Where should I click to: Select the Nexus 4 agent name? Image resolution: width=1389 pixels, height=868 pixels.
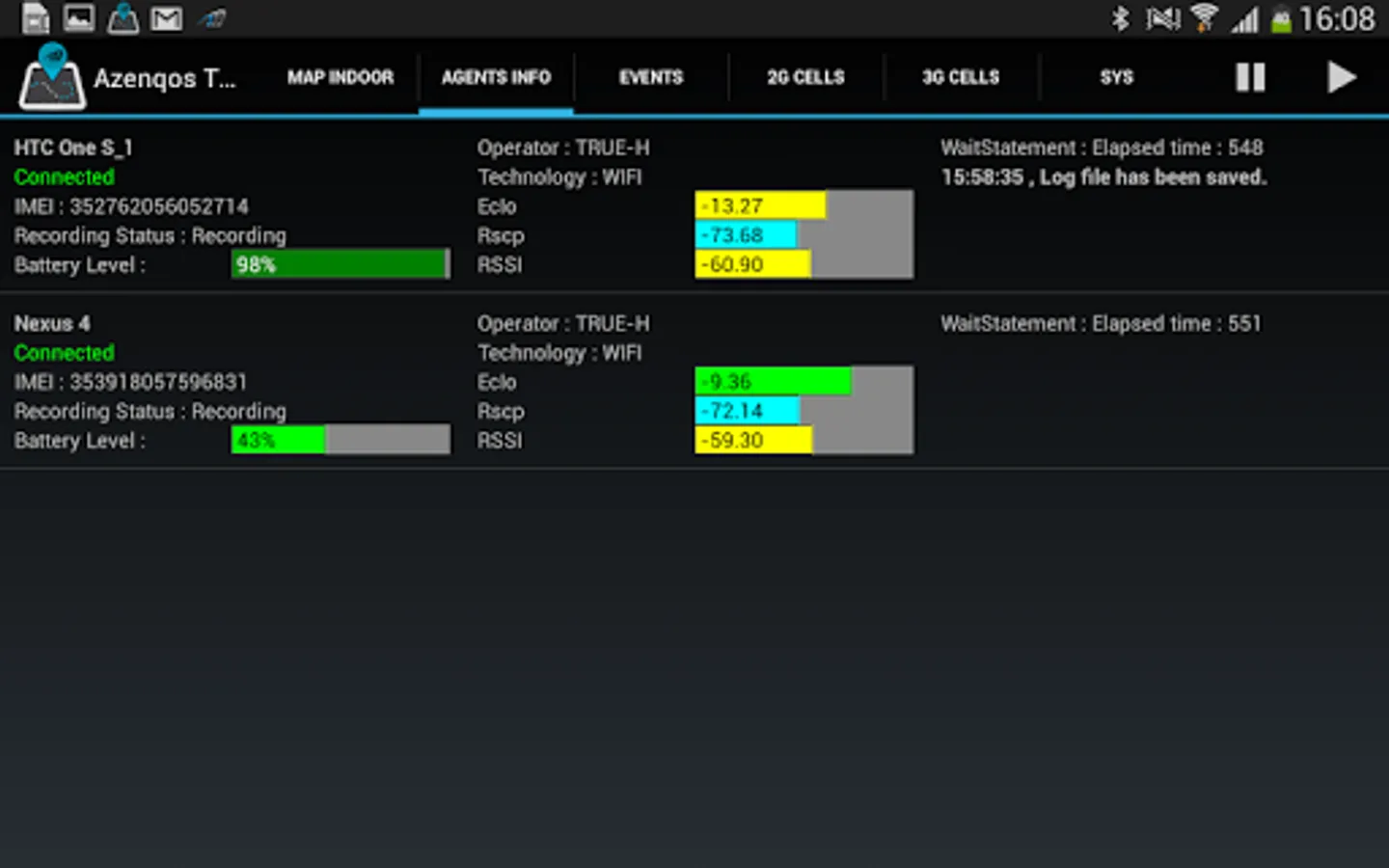pyautogui.click(x=52, y=323)
